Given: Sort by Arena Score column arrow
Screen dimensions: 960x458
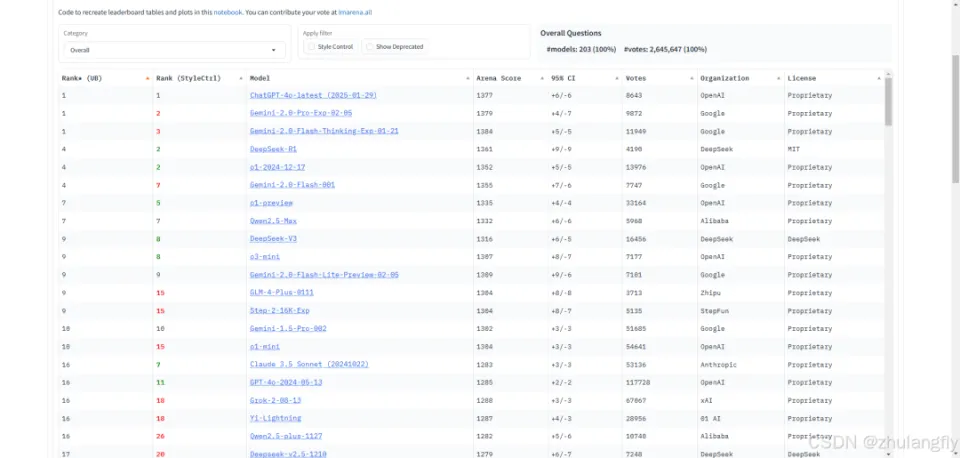Looking at the screenshot, I should coord(542,78).
